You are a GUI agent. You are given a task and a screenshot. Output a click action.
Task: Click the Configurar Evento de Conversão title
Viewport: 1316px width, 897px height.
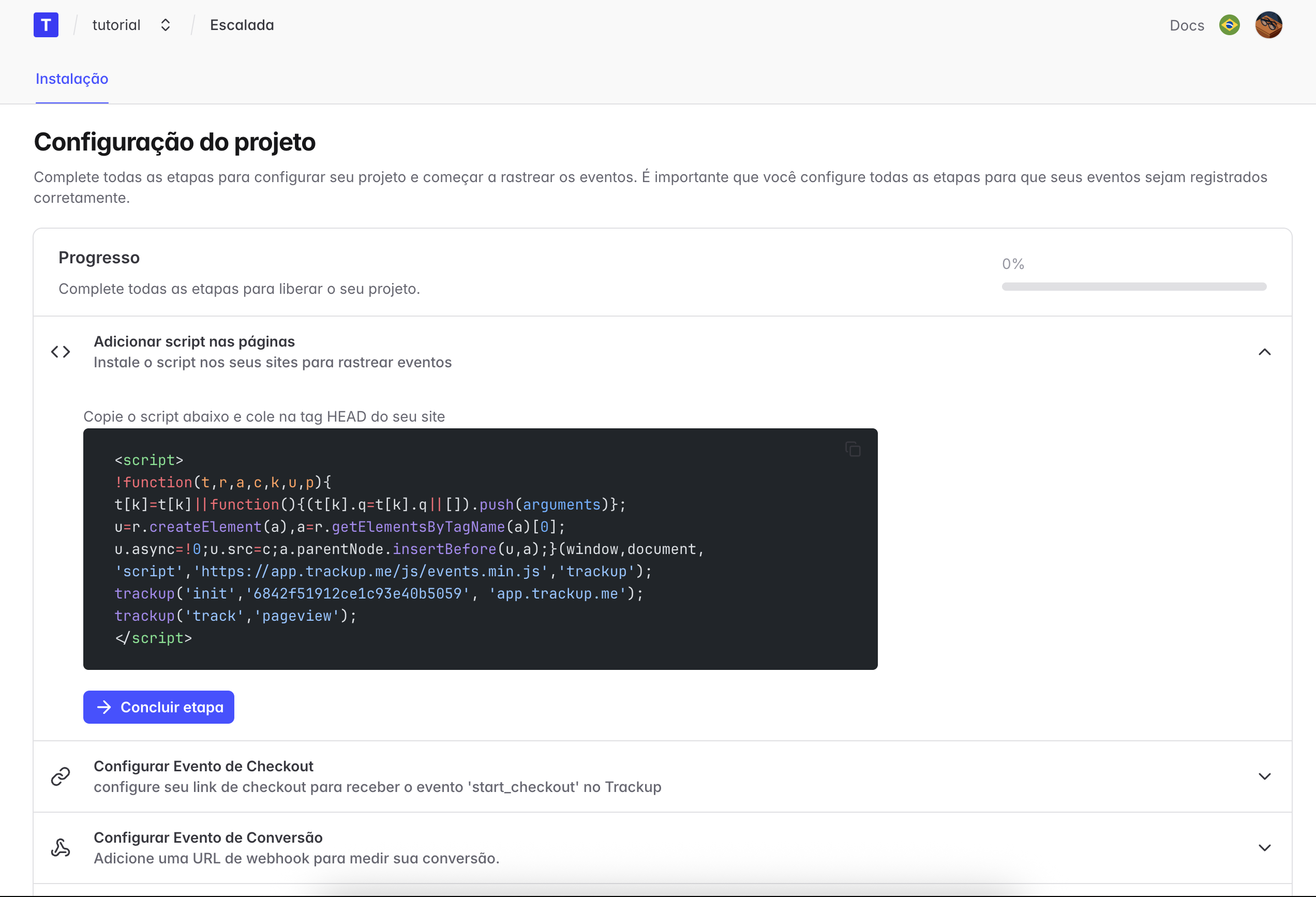pyautogui.click(x=208, y=838)
